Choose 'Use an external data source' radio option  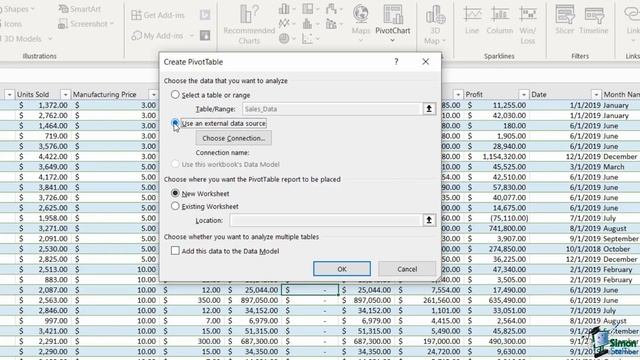click(x=175, y=123)
